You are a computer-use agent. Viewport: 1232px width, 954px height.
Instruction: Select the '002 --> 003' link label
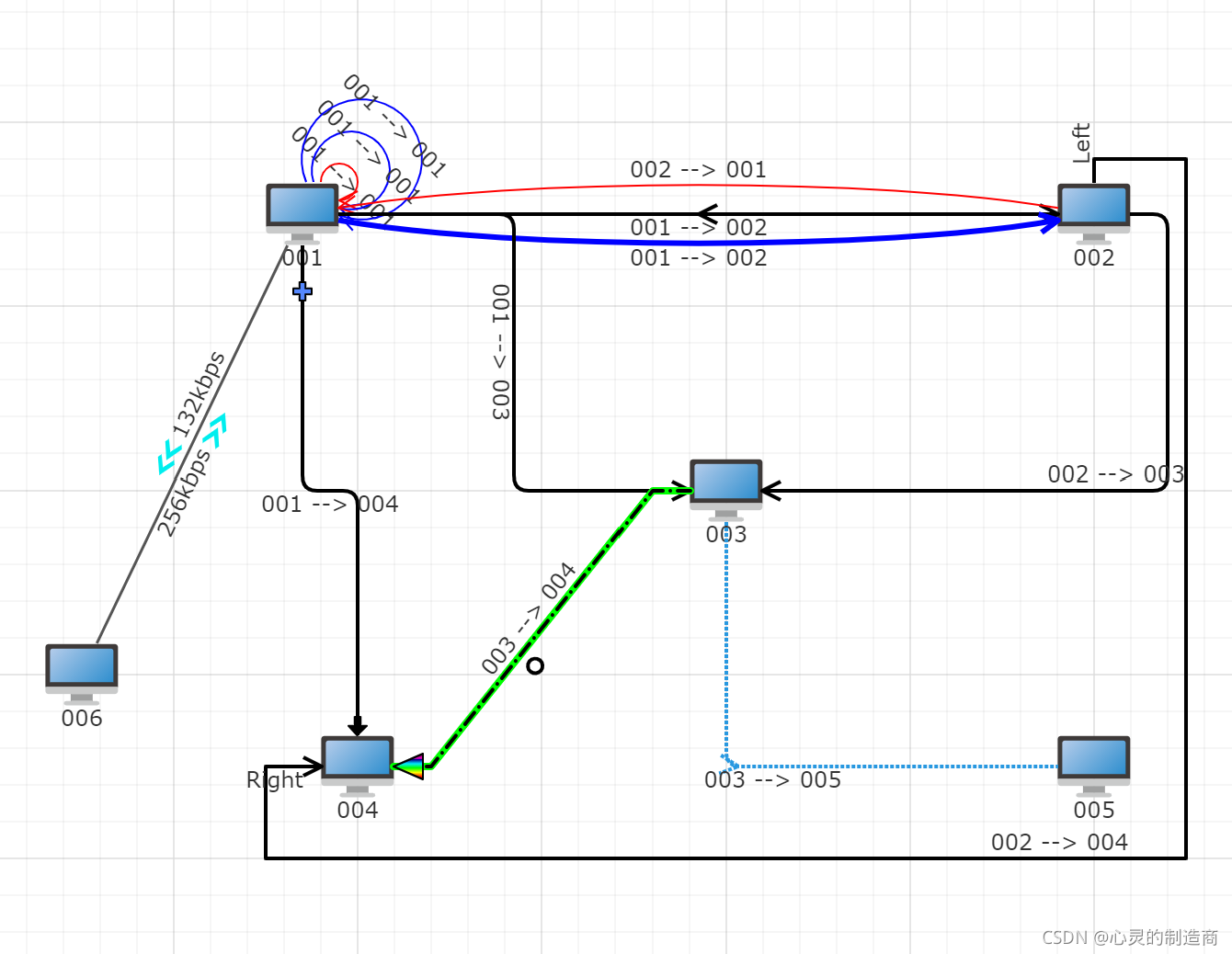1116,474
